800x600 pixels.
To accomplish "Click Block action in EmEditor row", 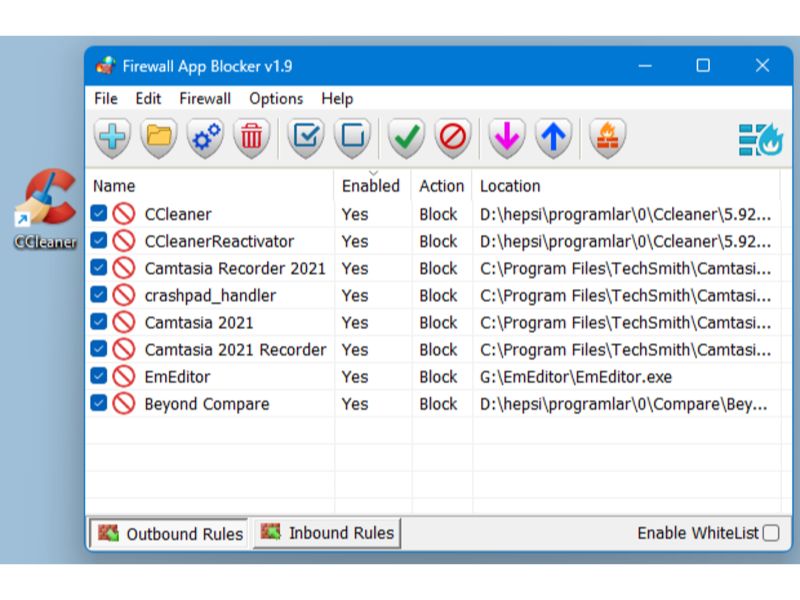I will tap(438, 377).
